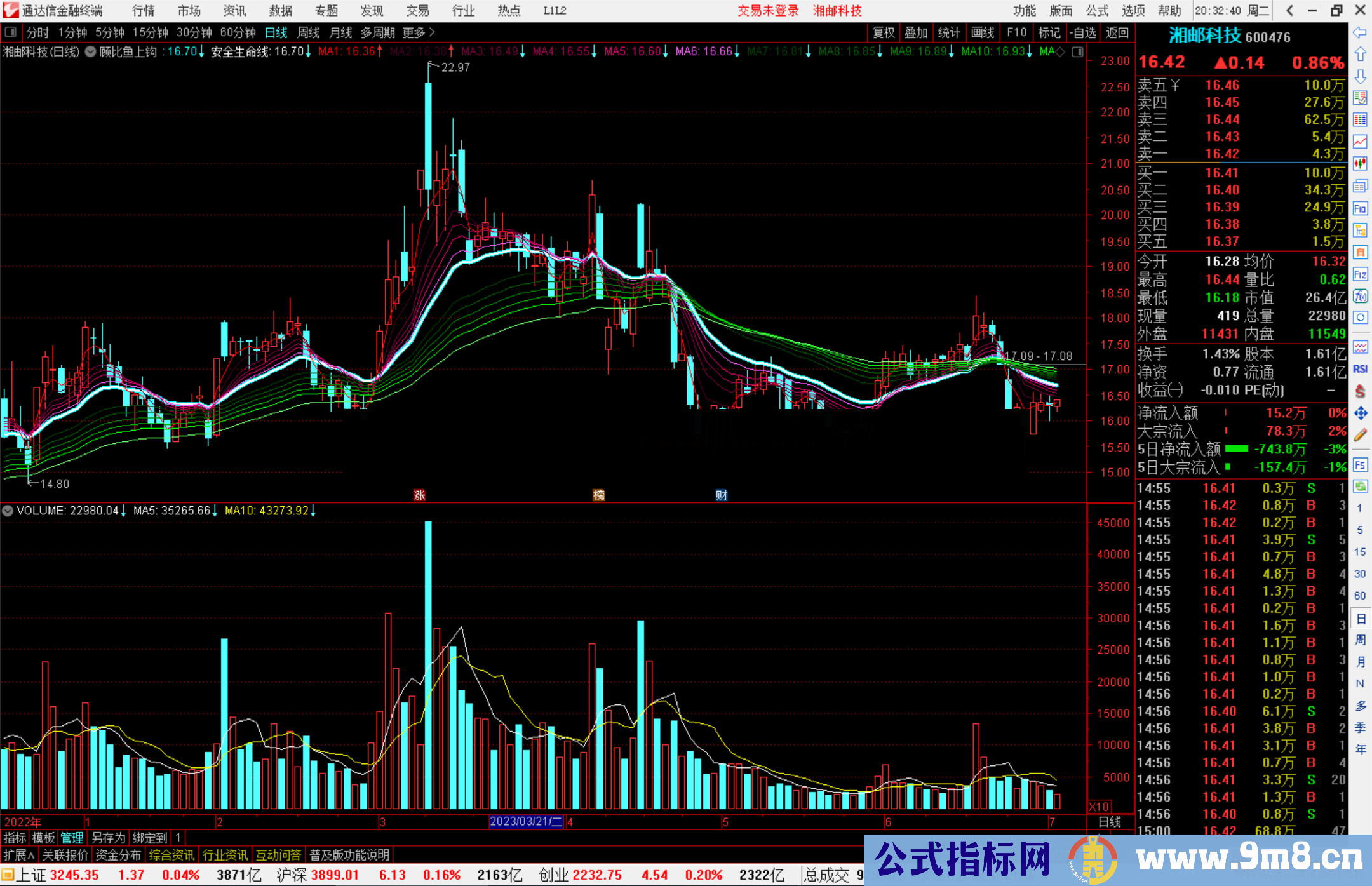Click the red dollar sign sidebar icon

coord(1360,391)
